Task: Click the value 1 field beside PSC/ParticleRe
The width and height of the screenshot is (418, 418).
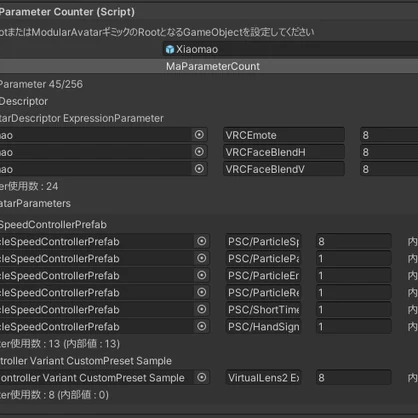Action: coord(354,292)
